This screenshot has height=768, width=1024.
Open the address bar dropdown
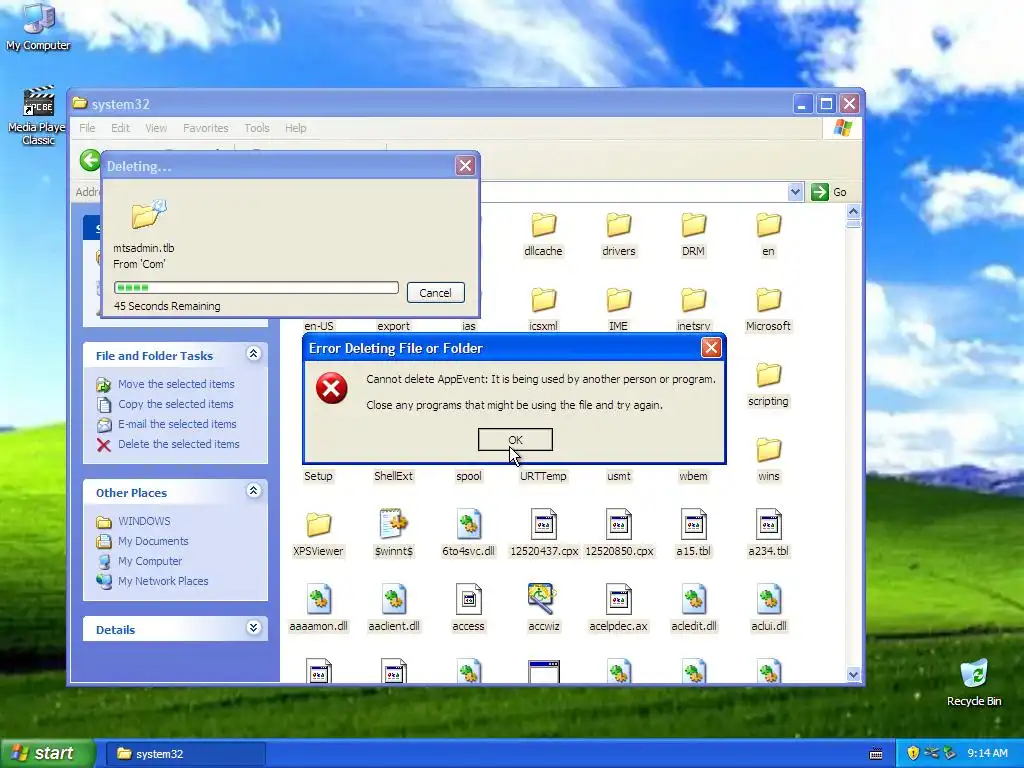pyautogui.click(x=795, y=192)
